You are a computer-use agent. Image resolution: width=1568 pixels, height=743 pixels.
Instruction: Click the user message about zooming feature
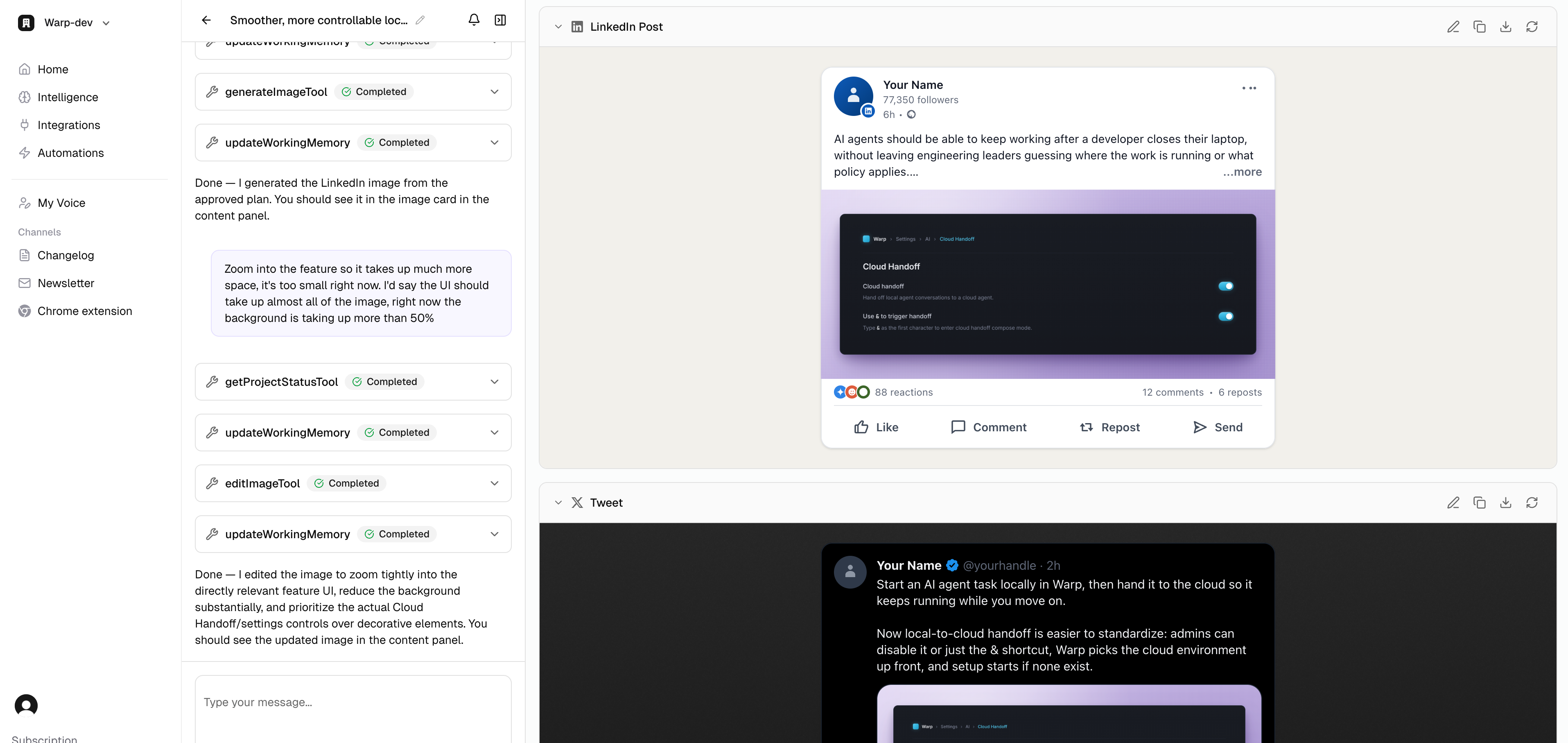361,294
